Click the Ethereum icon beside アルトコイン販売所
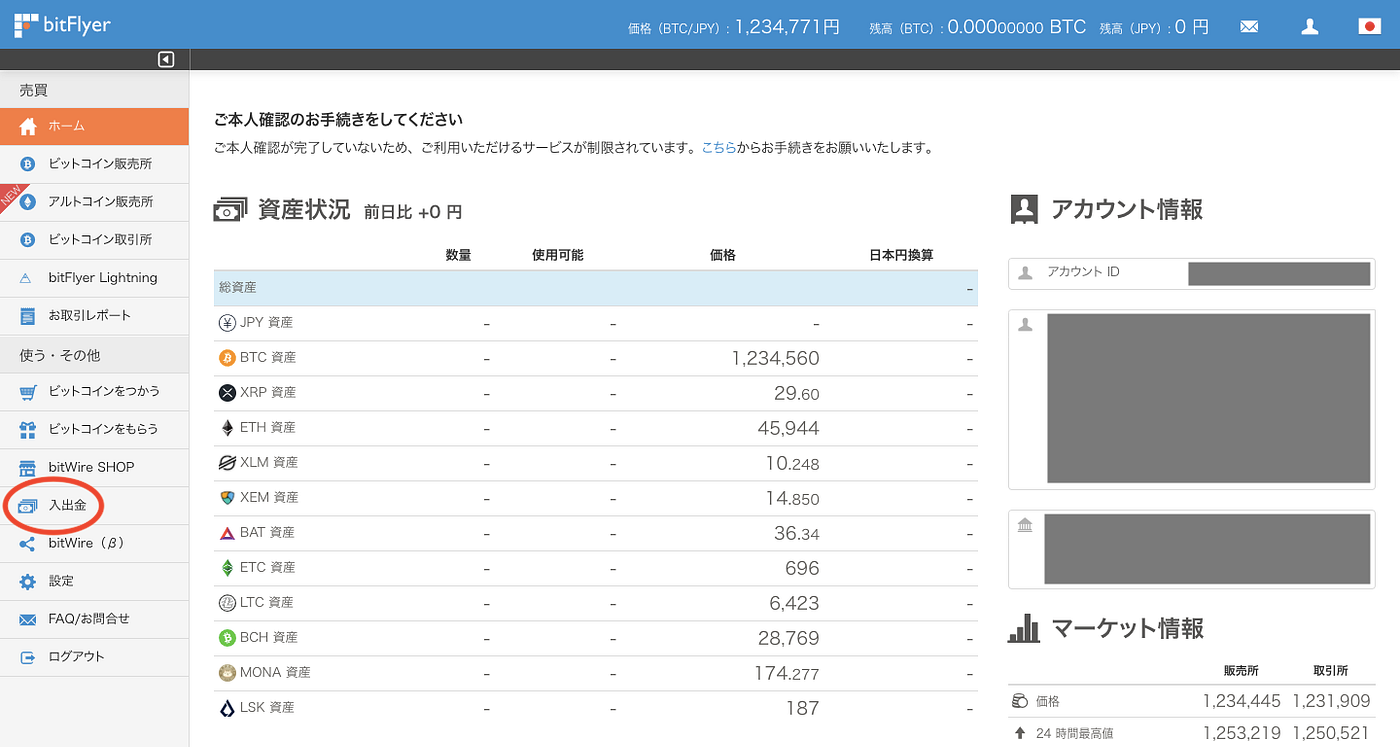The image size is (1400, 747). (28, 202)
